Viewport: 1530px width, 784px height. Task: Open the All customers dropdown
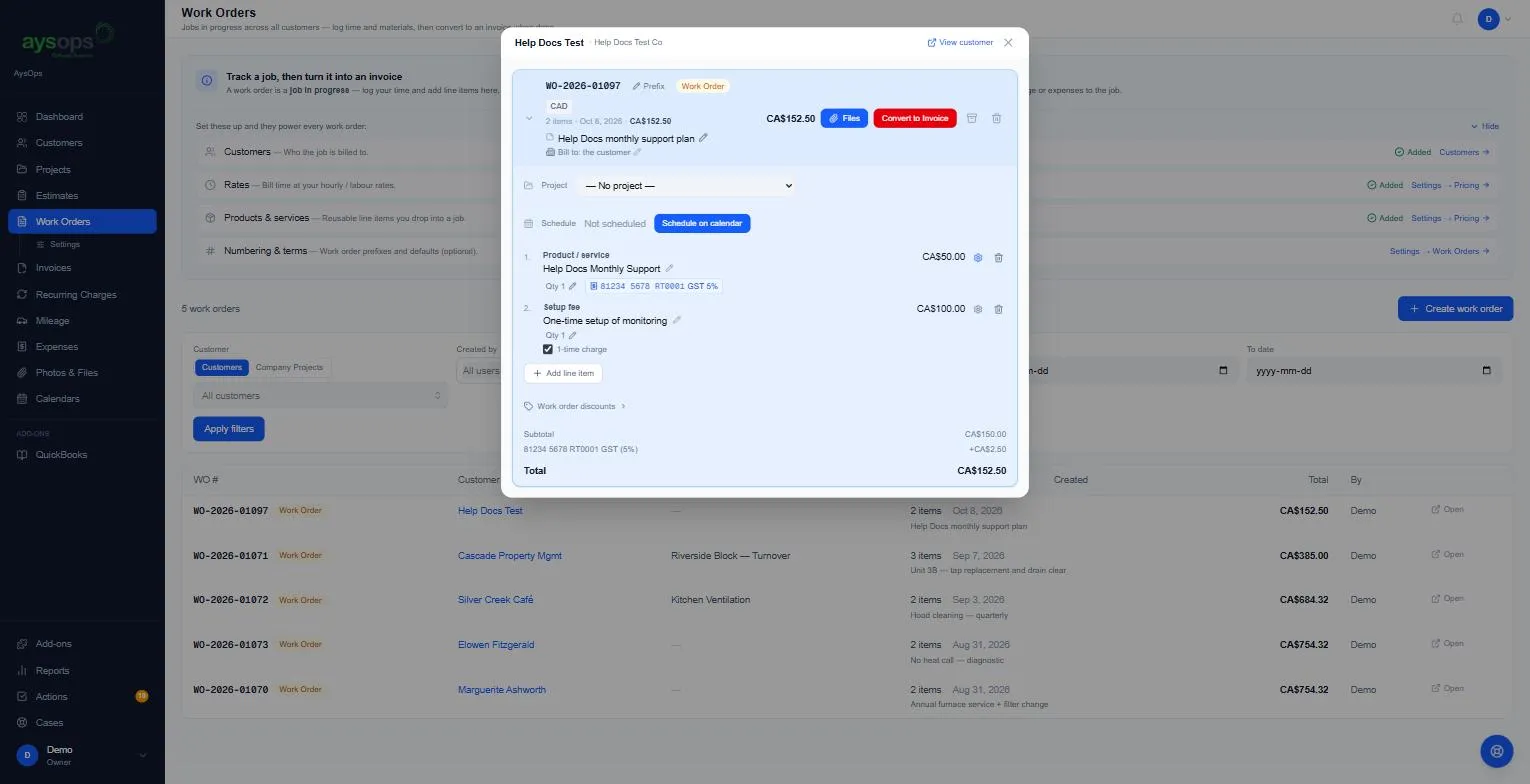point(320,395)
